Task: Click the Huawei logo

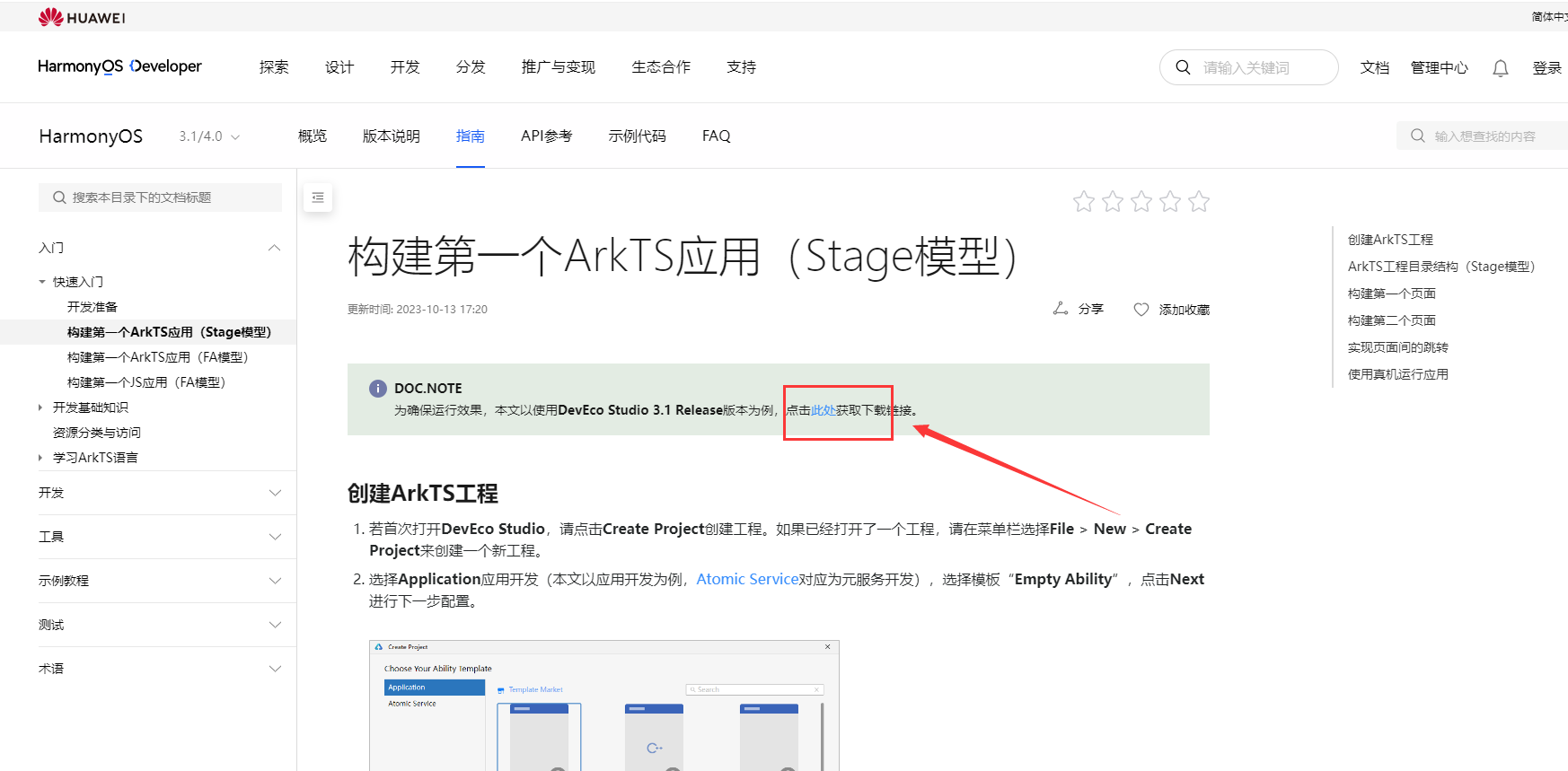Action: click(x=82, y=17)
